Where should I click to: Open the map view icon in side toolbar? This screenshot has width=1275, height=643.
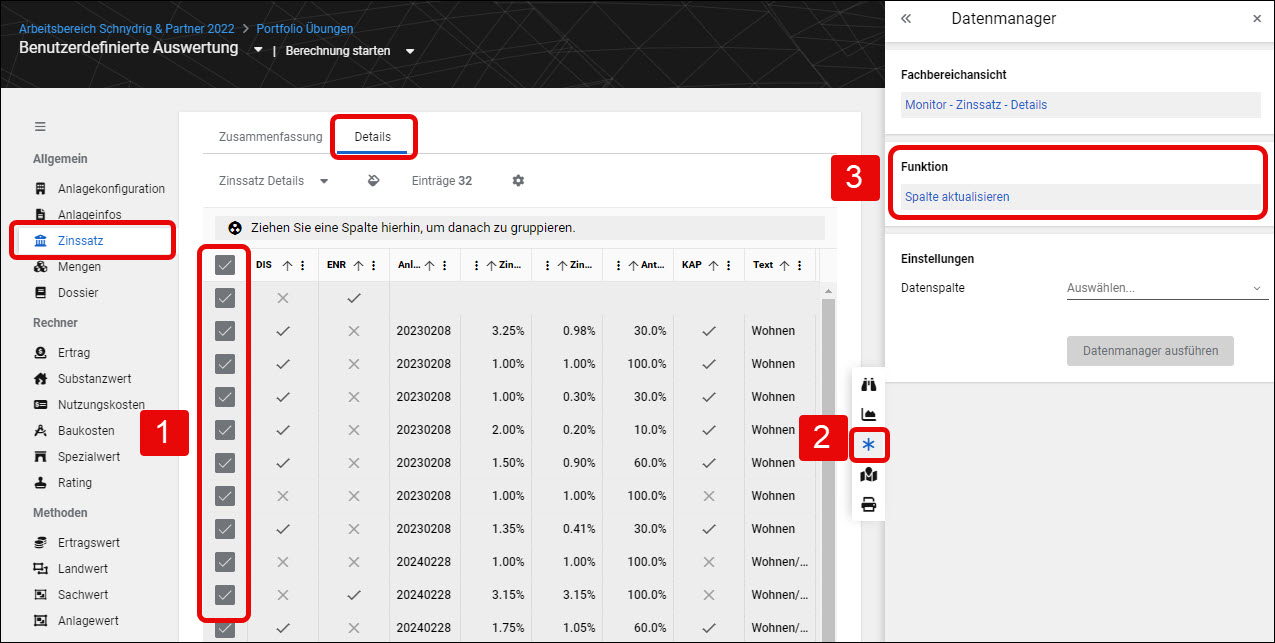pos(868,474)
